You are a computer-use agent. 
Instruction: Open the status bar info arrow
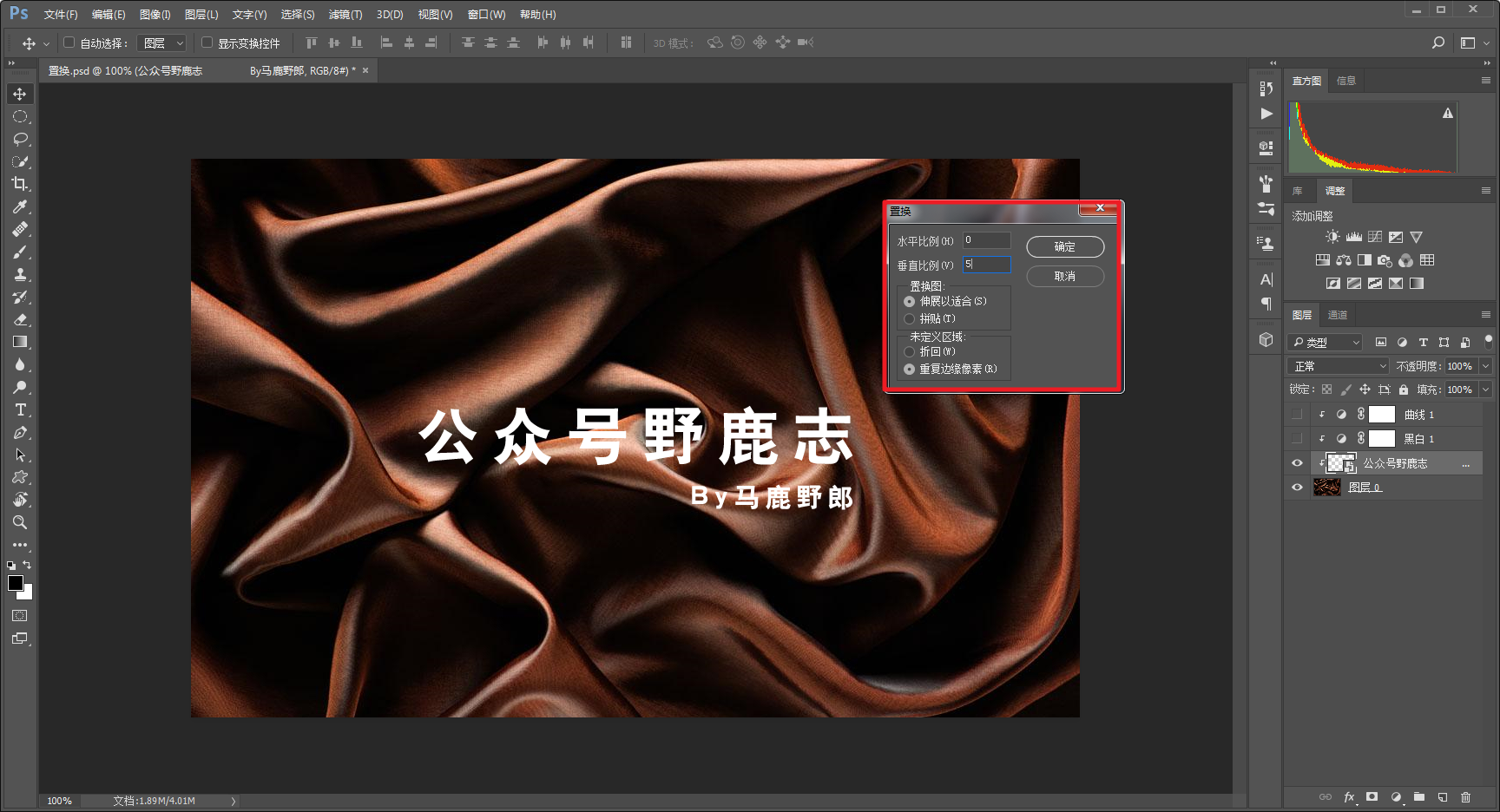[233, 802]
